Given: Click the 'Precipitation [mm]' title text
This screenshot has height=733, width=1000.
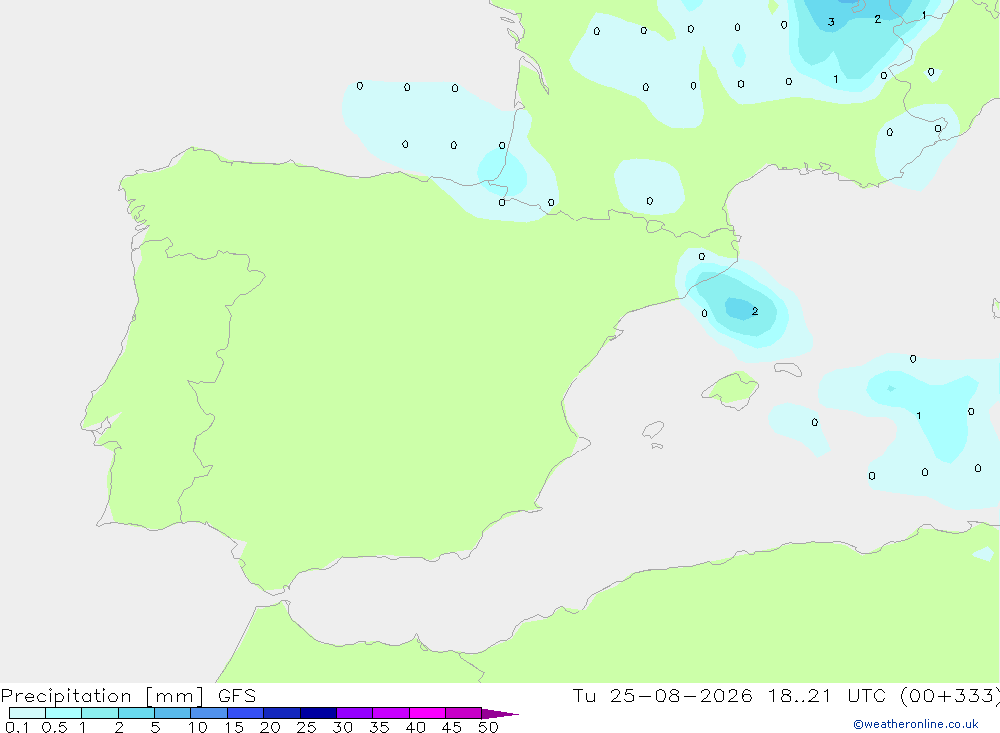Looking at the screenshot, I should coord(103,696).
